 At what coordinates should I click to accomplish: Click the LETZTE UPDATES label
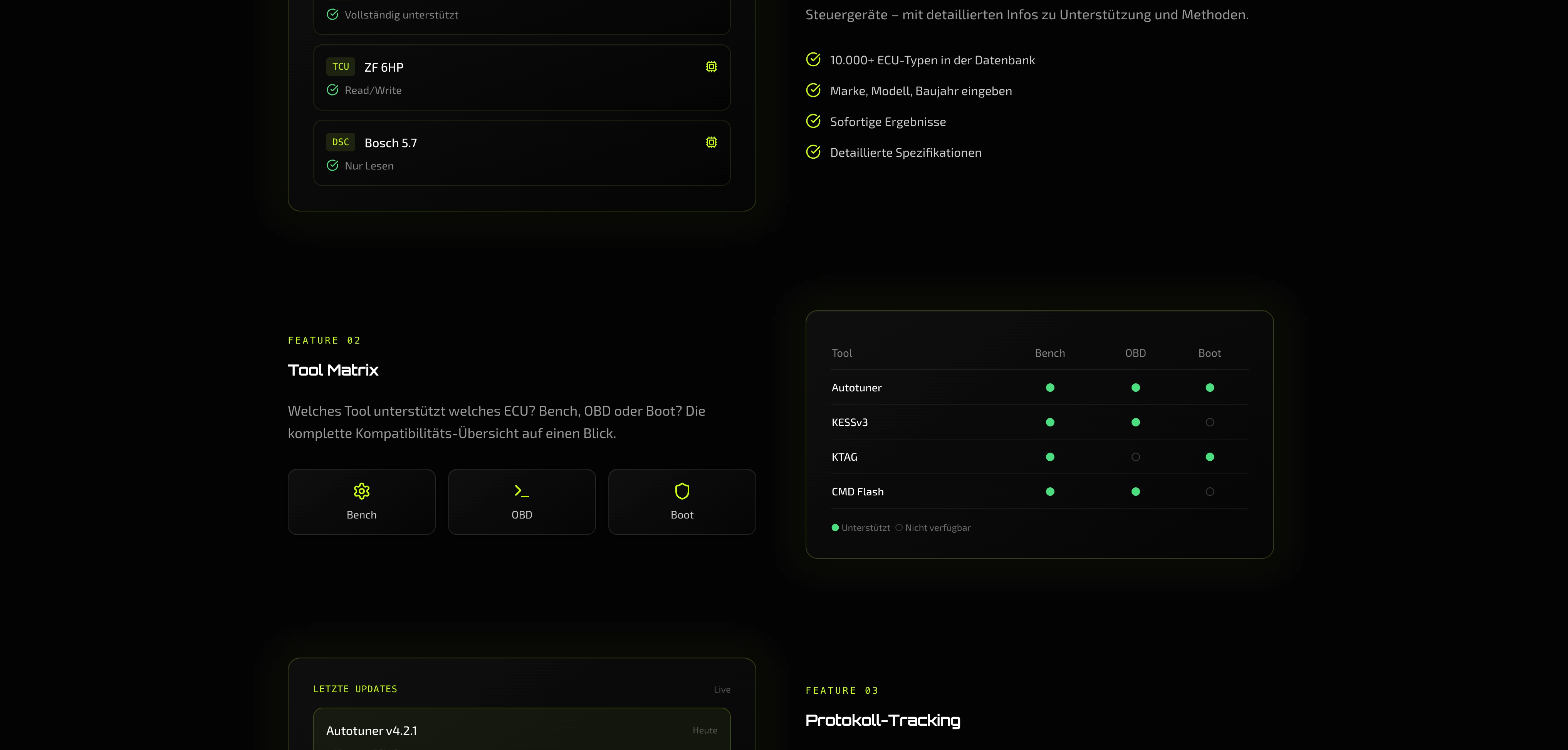(x=355, y=689)
